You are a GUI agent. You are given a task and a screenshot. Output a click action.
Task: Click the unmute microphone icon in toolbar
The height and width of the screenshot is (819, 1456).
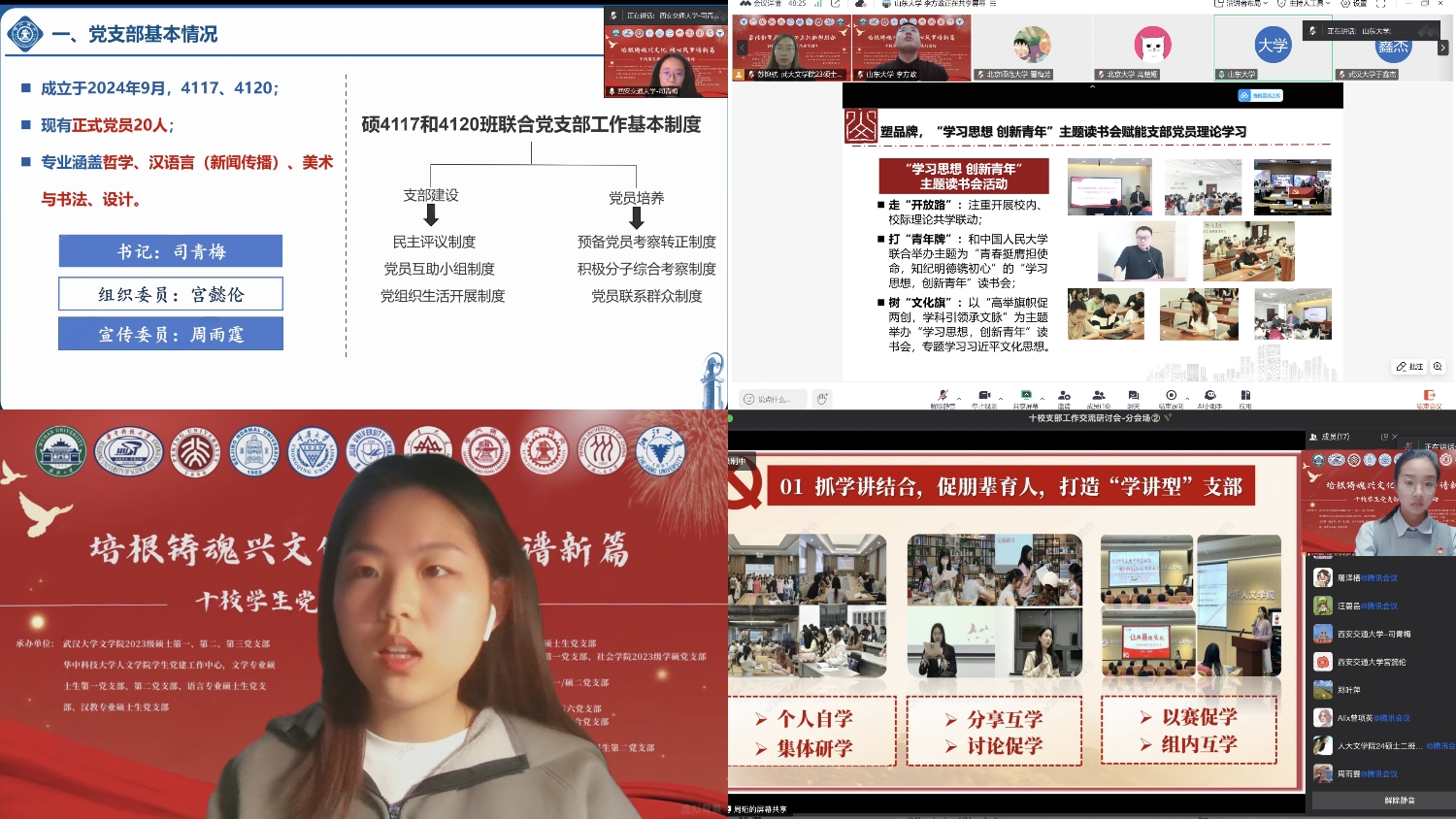point(942,397)
